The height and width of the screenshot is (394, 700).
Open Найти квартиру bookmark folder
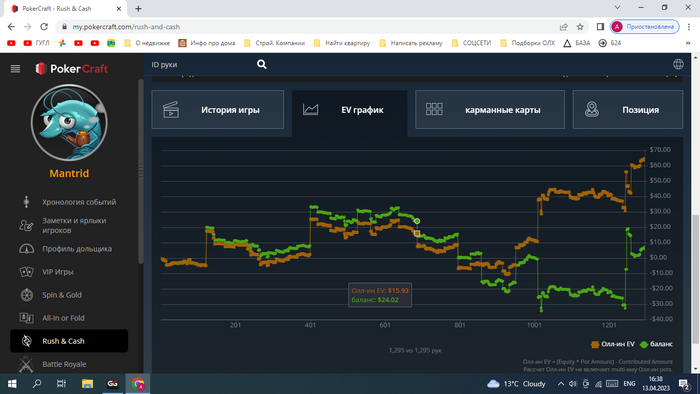tap(342, 43)
